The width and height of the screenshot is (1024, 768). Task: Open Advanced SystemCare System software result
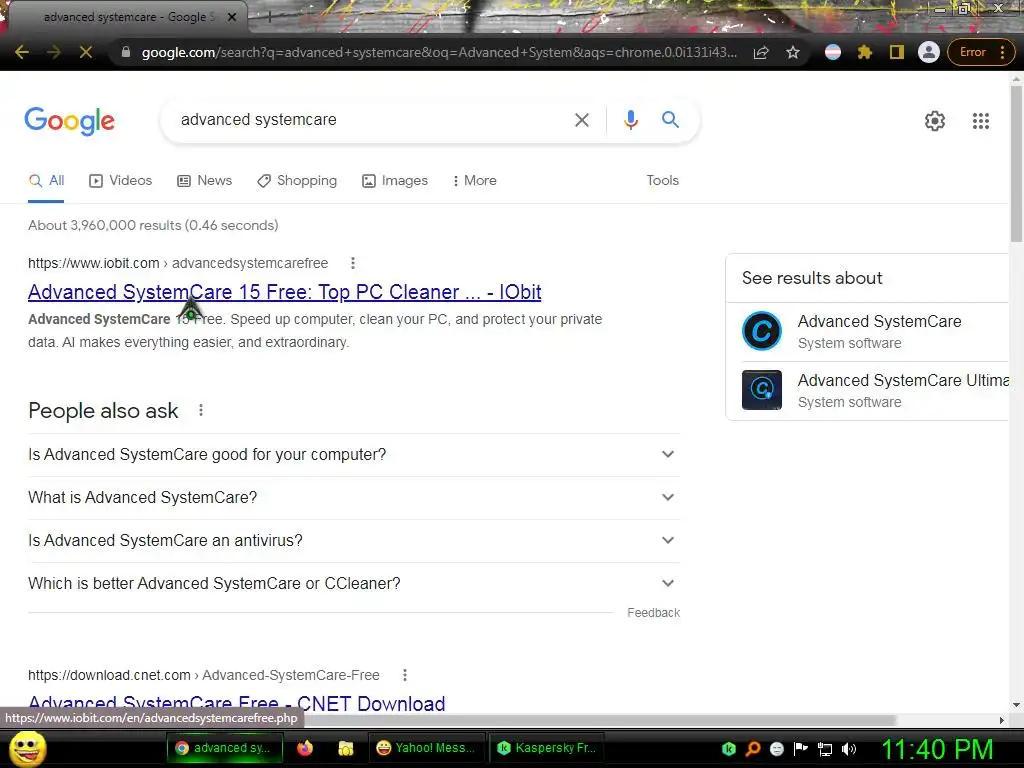(874, 332)
